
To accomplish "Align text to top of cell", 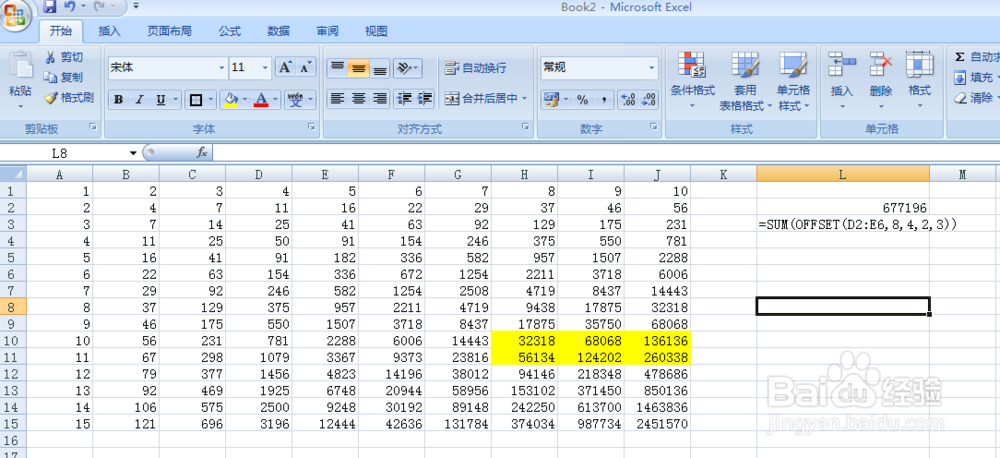I will pyautogui.click(x=337, y=68).
